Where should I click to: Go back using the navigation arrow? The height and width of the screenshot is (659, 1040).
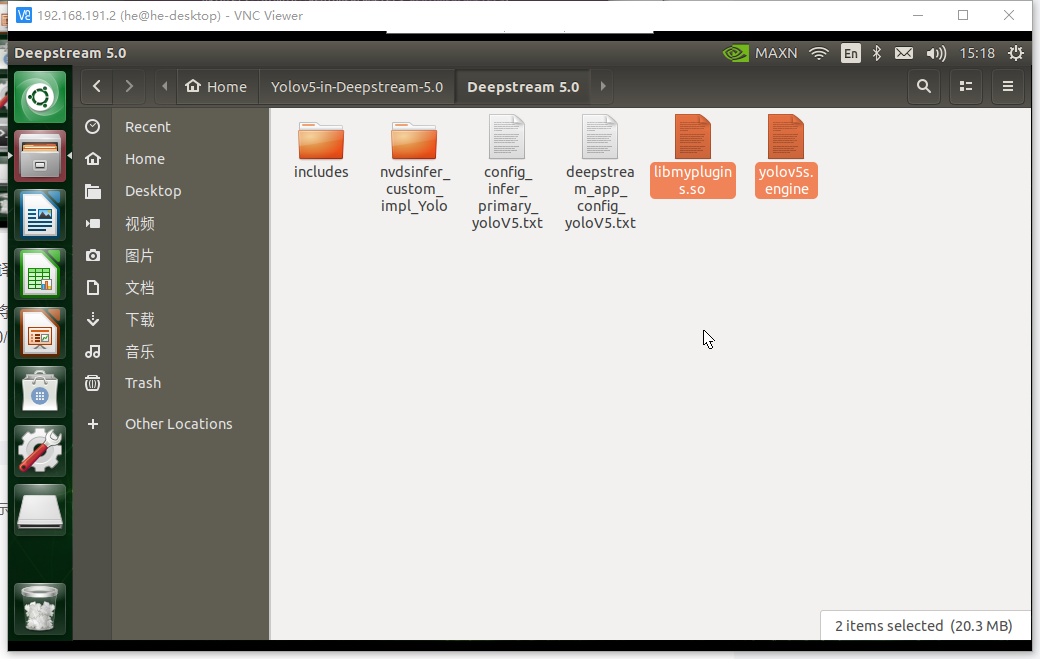click(96, 87)
